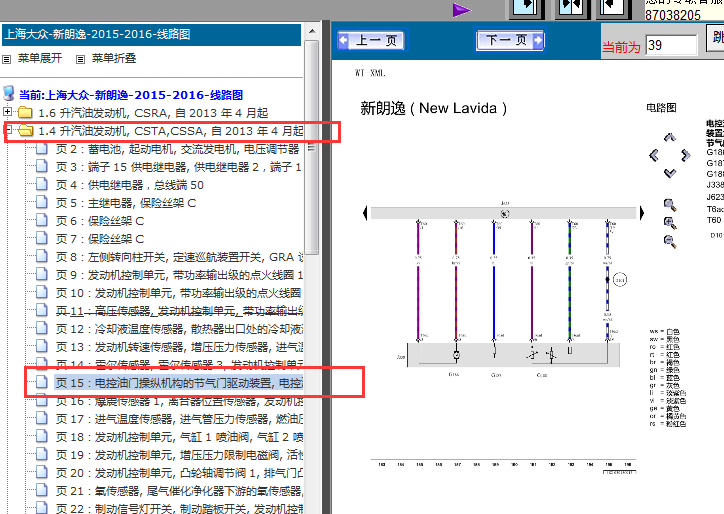This screenshot has width=724, height=514.
Task: Click the pane-layout button with right-pointing arrow
Action: pyautogui.click(x=527, y=8)
